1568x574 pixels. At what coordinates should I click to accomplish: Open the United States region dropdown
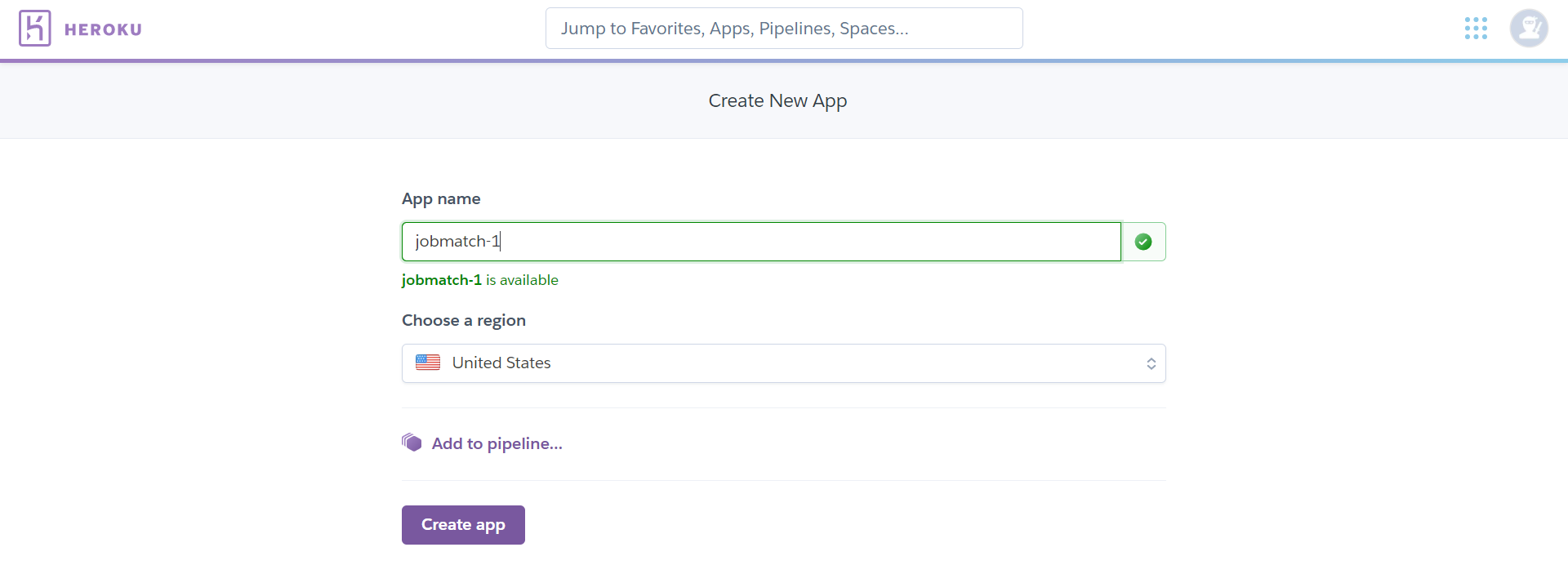(501, 363)
